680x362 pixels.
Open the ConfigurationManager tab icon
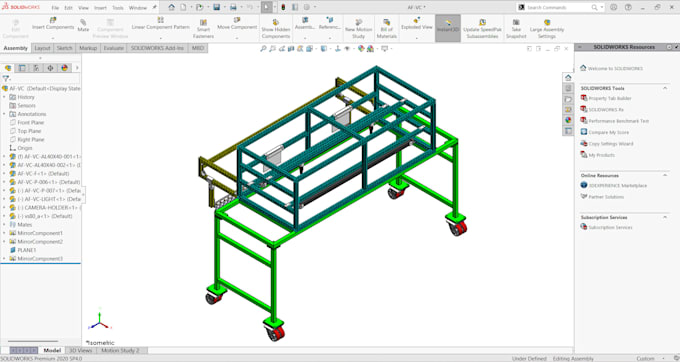[x=36, y=68]
